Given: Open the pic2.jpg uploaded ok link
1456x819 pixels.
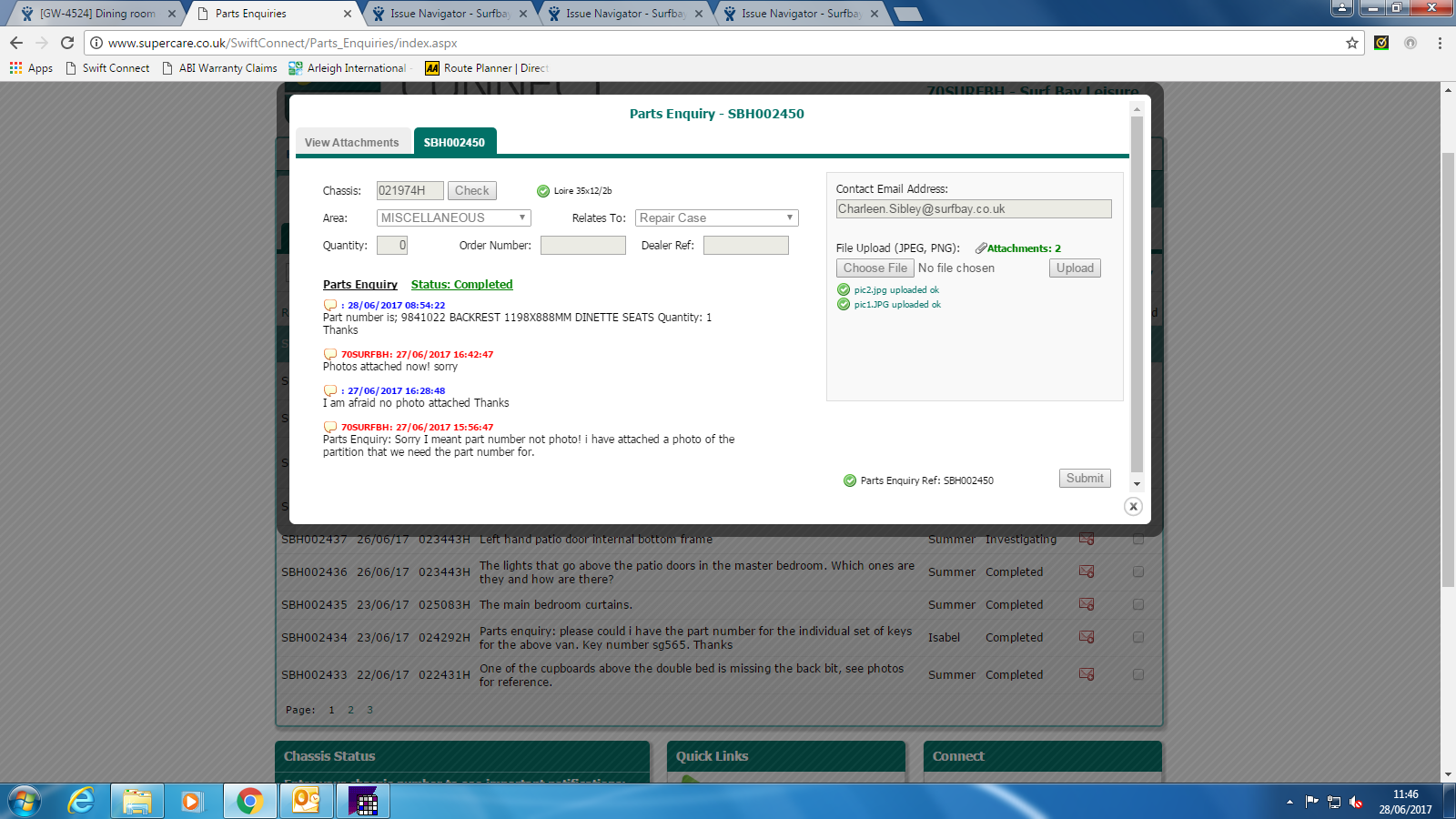Looking at the screenshot, I should 896,290.
